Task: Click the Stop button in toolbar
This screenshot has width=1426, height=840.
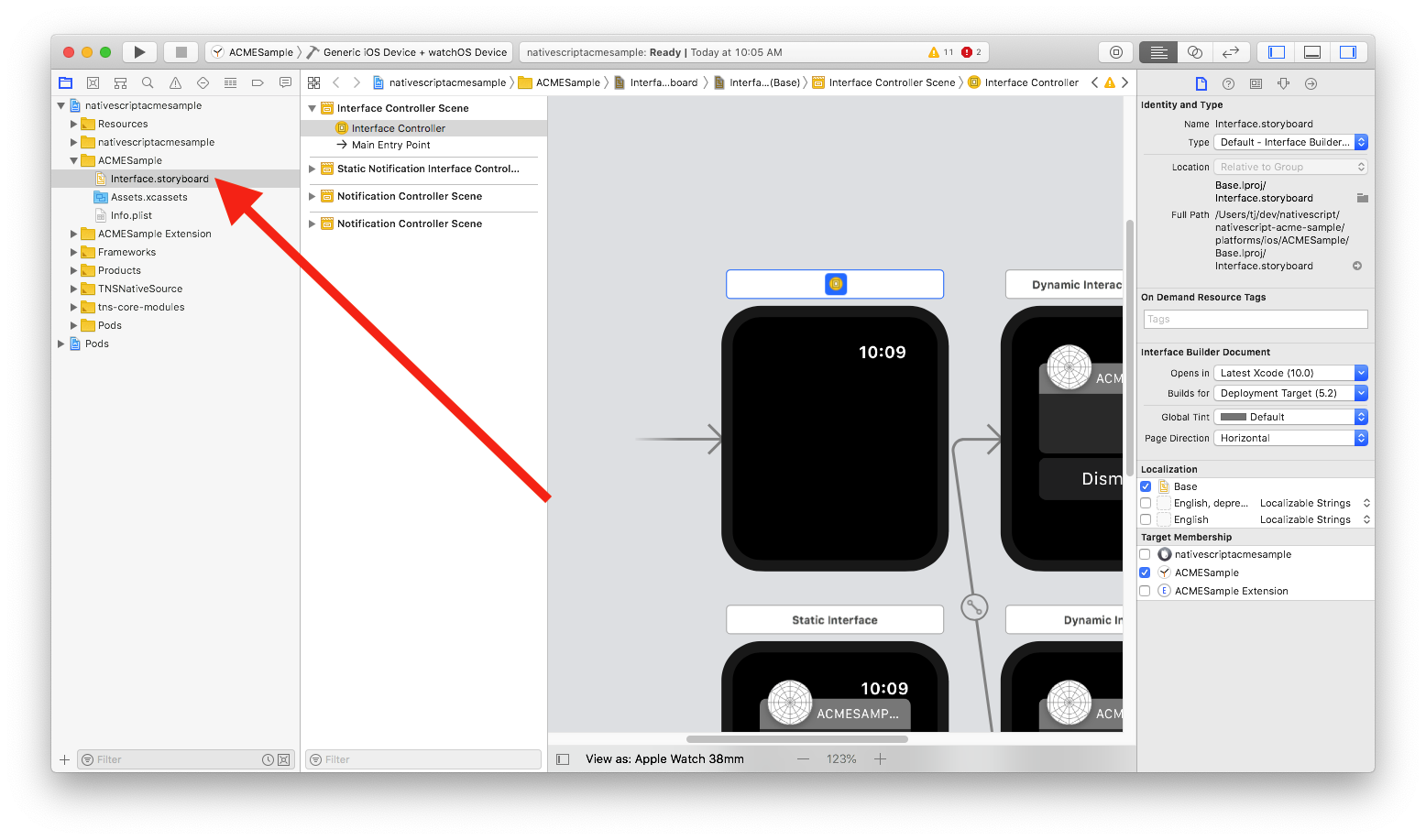Action: point(181,52)
